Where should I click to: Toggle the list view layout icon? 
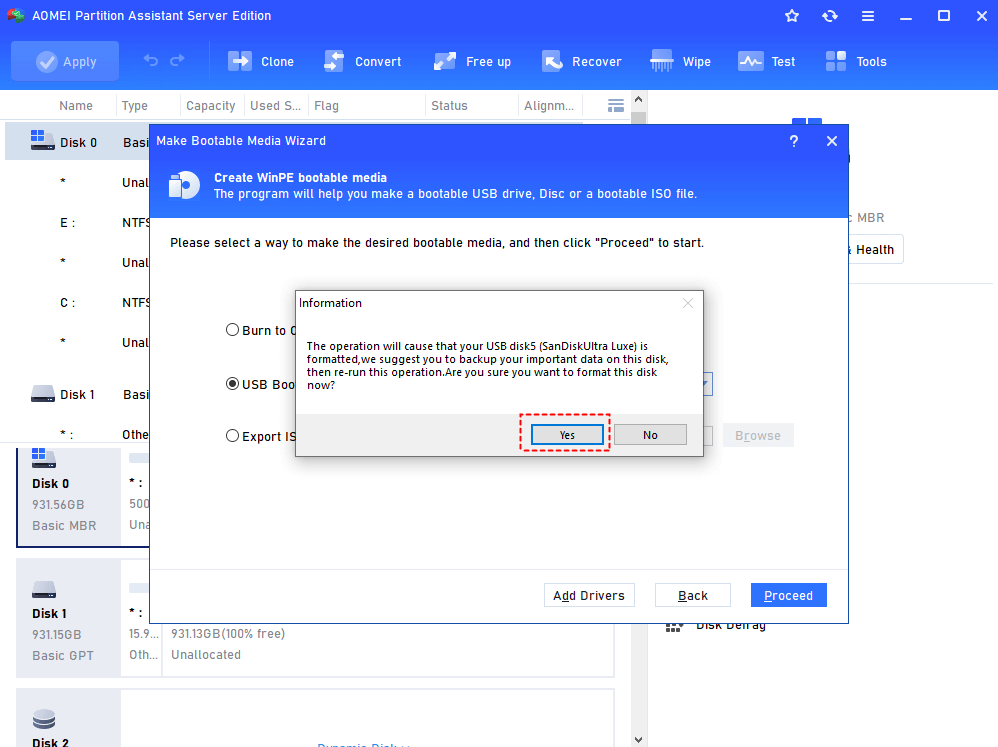click(x=615, y=106)
